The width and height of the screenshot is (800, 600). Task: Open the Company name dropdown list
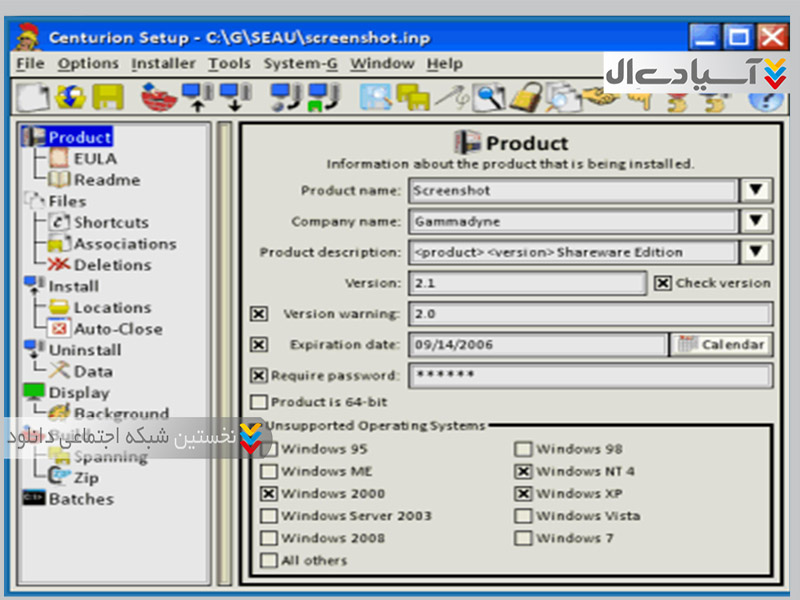pyautogui.click(x=756, y=221)
